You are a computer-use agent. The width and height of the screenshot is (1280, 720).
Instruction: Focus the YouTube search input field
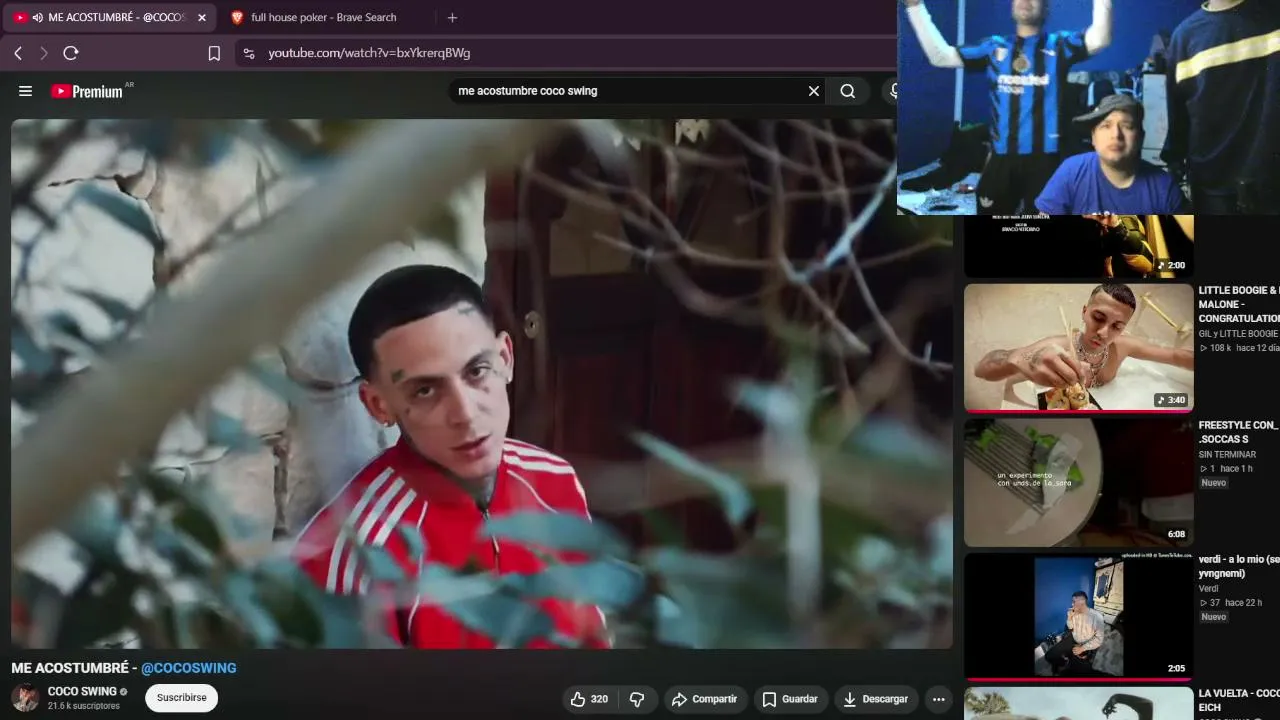628,91
